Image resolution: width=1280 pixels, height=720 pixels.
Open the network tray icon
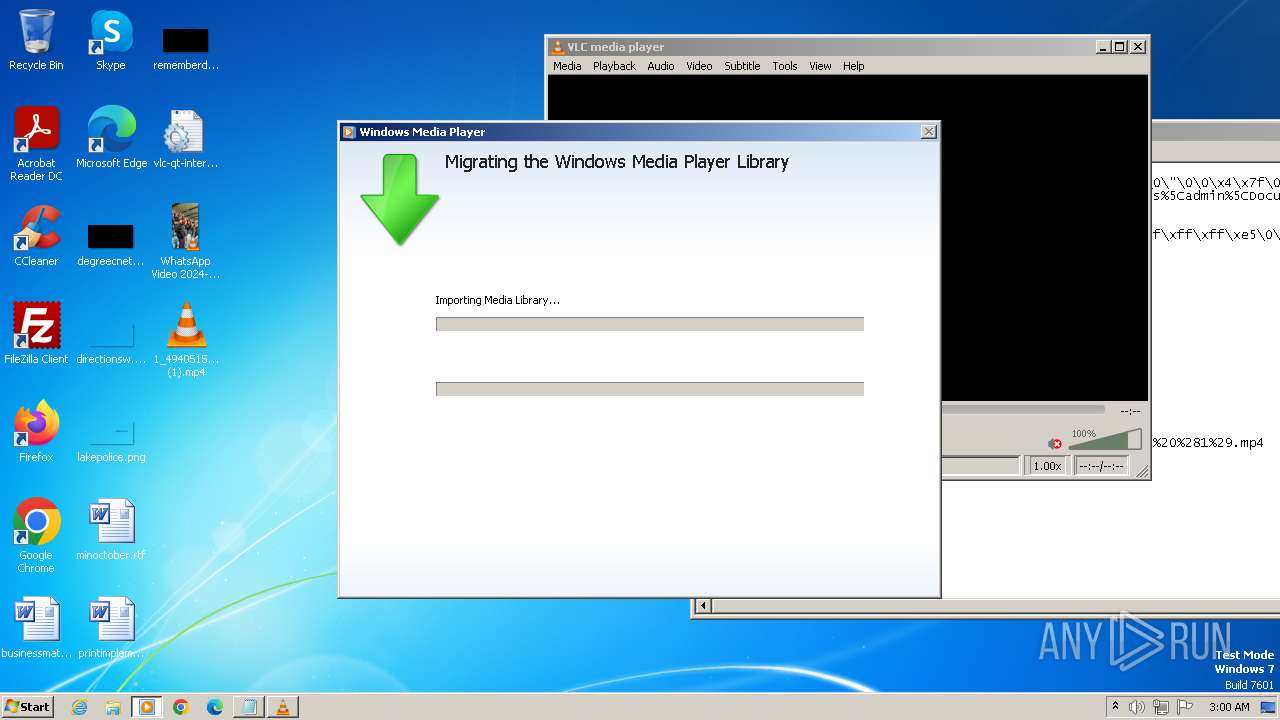tap(1161, 707)
